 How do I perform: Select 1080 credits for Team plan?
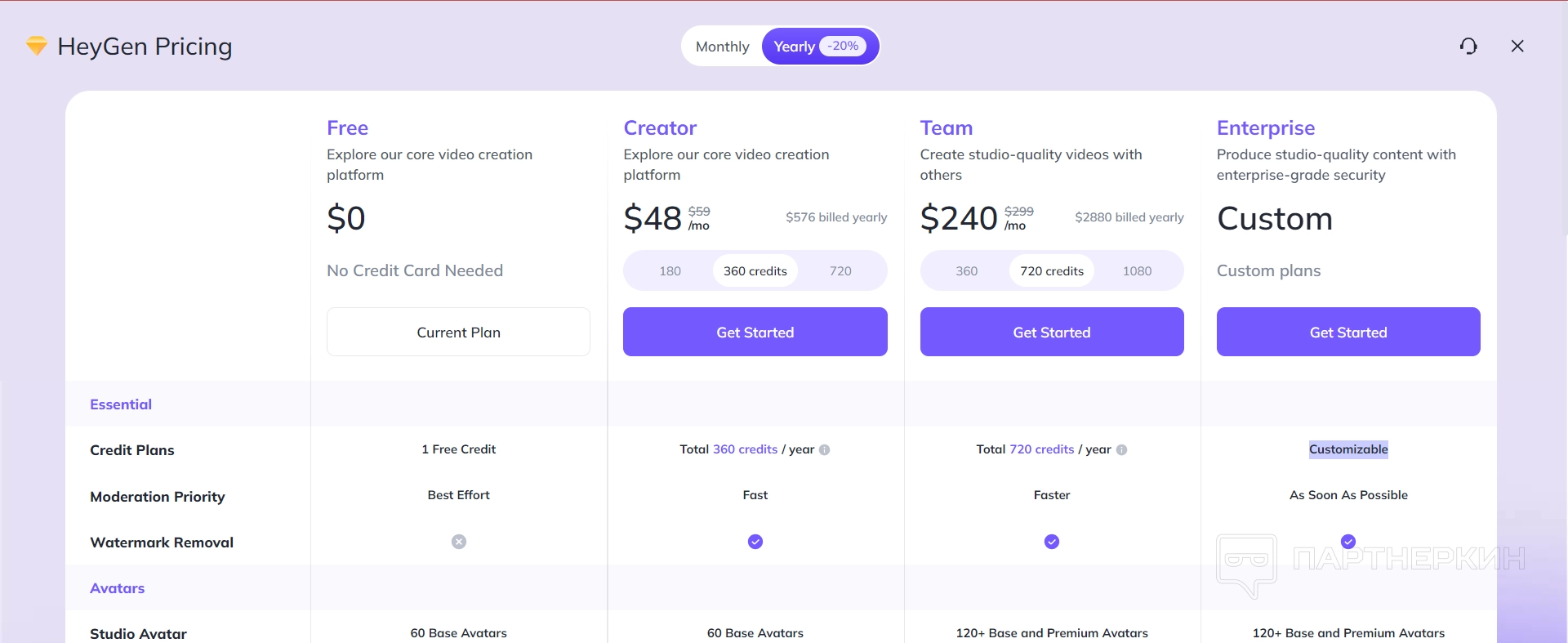pos(1137,271)
